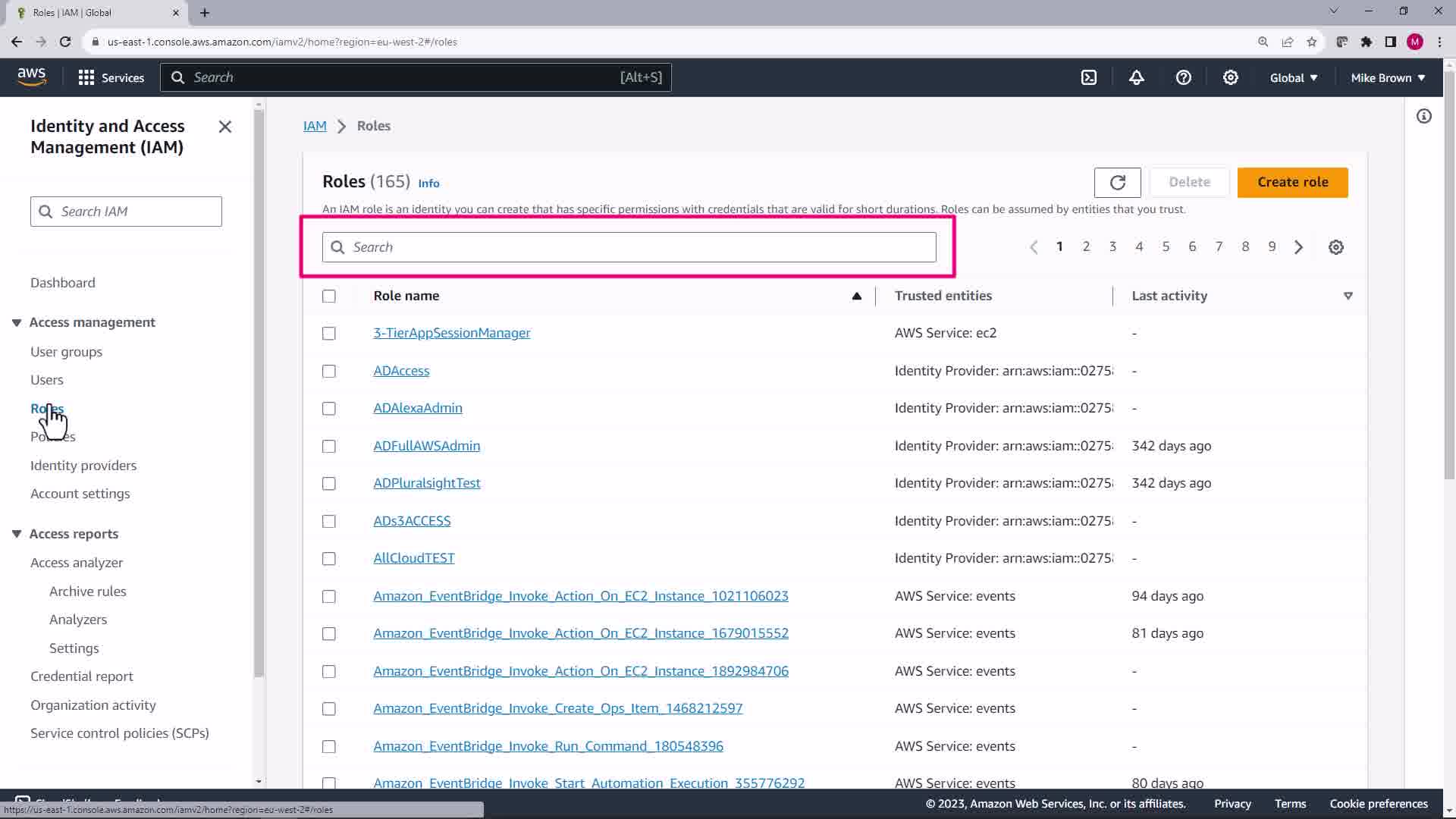The image size is (1456, 819).
Task: Click the Create role button
Action: point(1292,182)
